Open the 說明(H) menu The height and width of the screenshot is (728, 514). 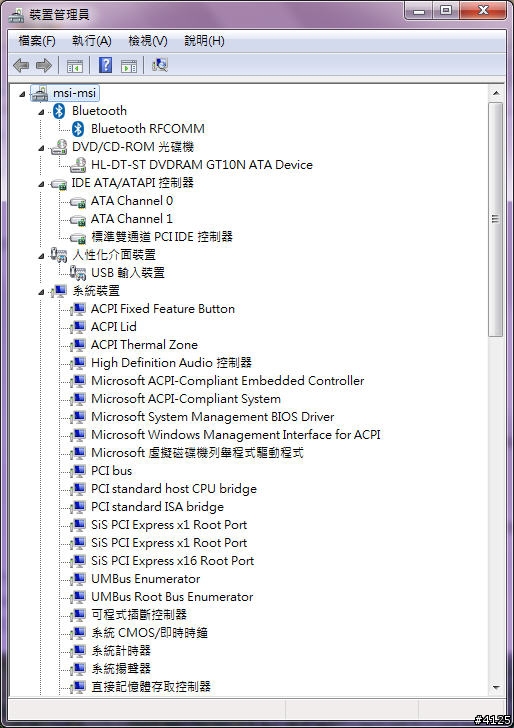click(x=204, y=41)
